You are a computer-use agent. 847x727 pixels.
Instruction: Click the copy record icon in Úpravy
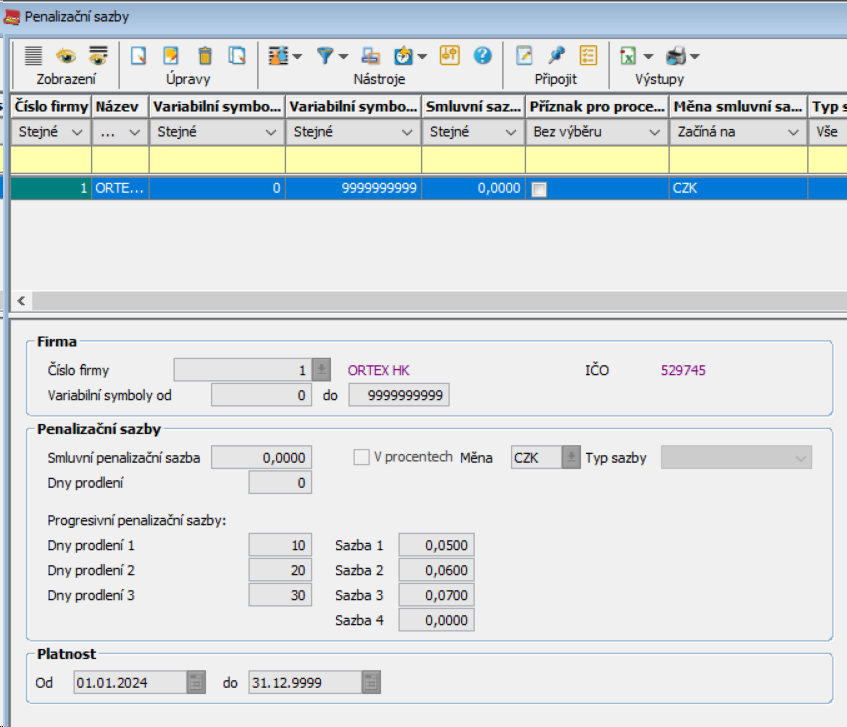coord(237,56)
